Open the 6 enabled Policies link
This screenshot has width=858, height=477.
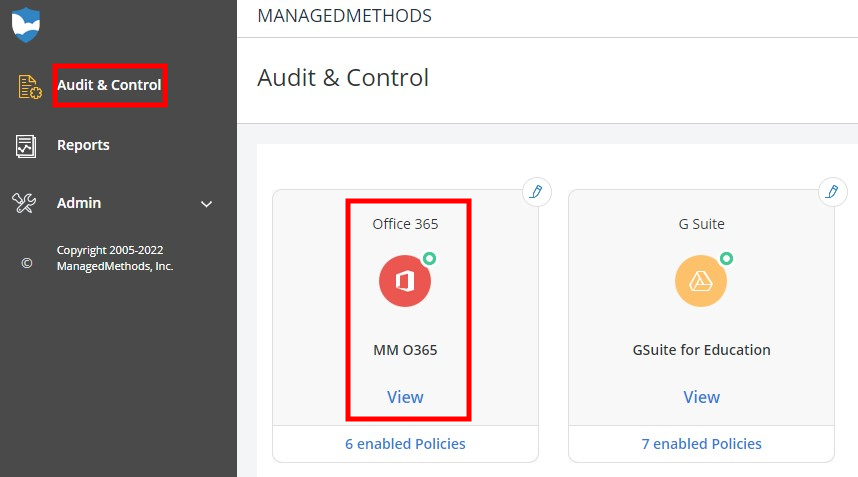pos(405,443)
